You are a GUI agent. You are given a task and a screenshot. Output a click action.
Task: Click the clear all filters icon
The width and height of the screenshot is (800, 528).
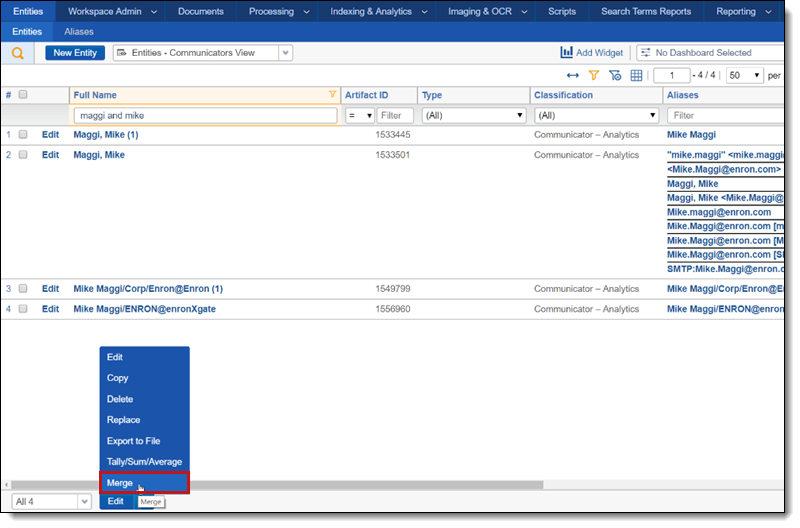pyautogui.click(x=615, y=75)
